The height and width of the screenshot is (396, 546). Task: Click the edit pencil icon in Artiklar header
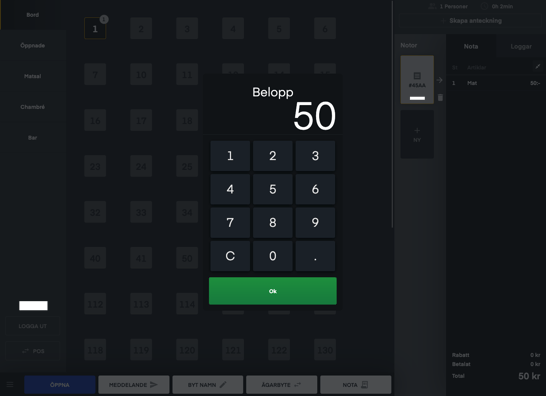(x=538, y=67)
